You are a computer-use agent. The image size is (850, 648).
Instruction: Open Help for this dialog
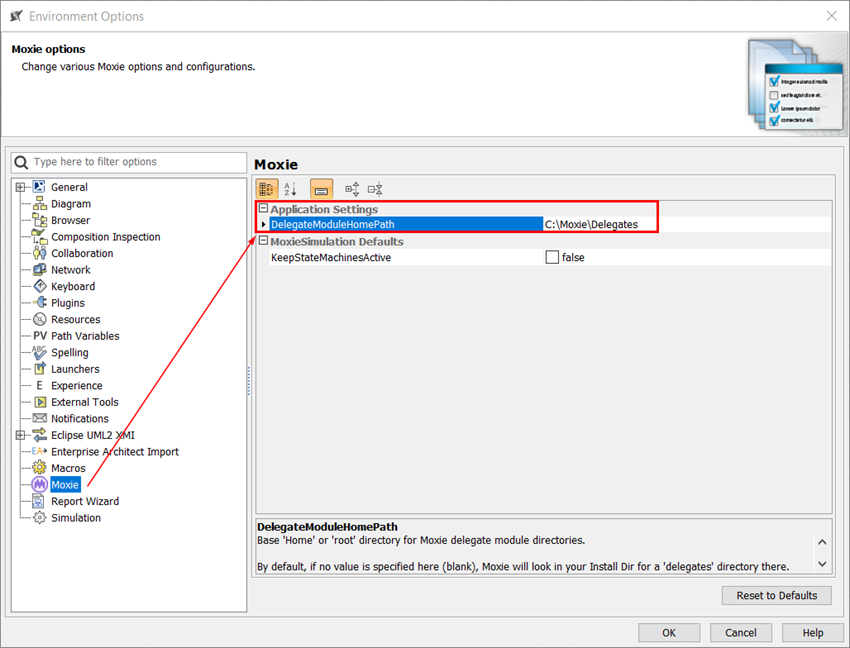click(812, 632)
